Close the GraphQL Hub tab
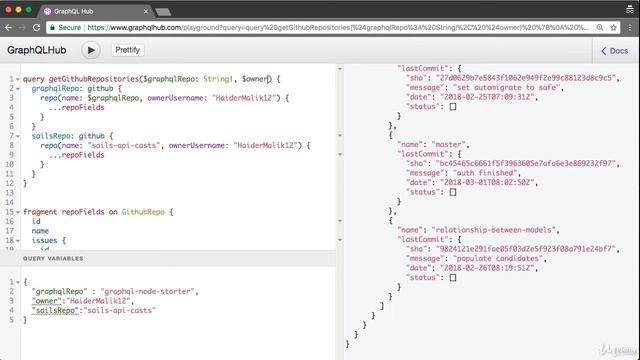Viewport: 640px width, 360px height. click(x=146, y=11)
